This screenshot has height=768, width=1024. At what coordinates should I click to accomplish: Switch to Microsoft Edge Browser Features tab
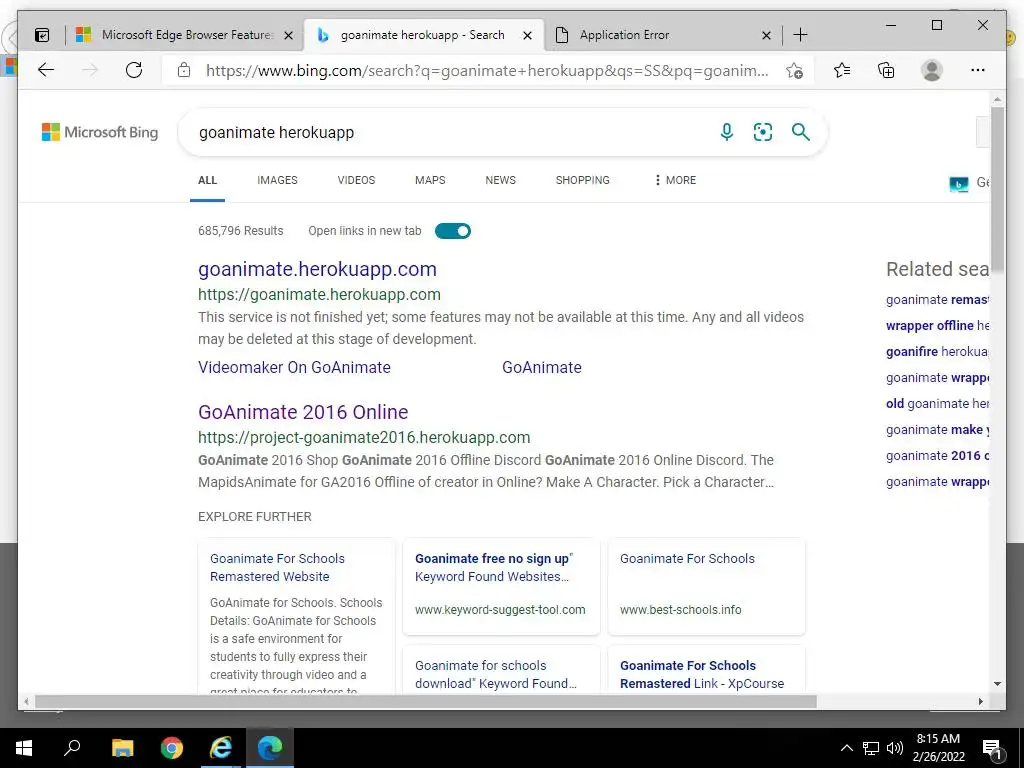coord(187,35)
